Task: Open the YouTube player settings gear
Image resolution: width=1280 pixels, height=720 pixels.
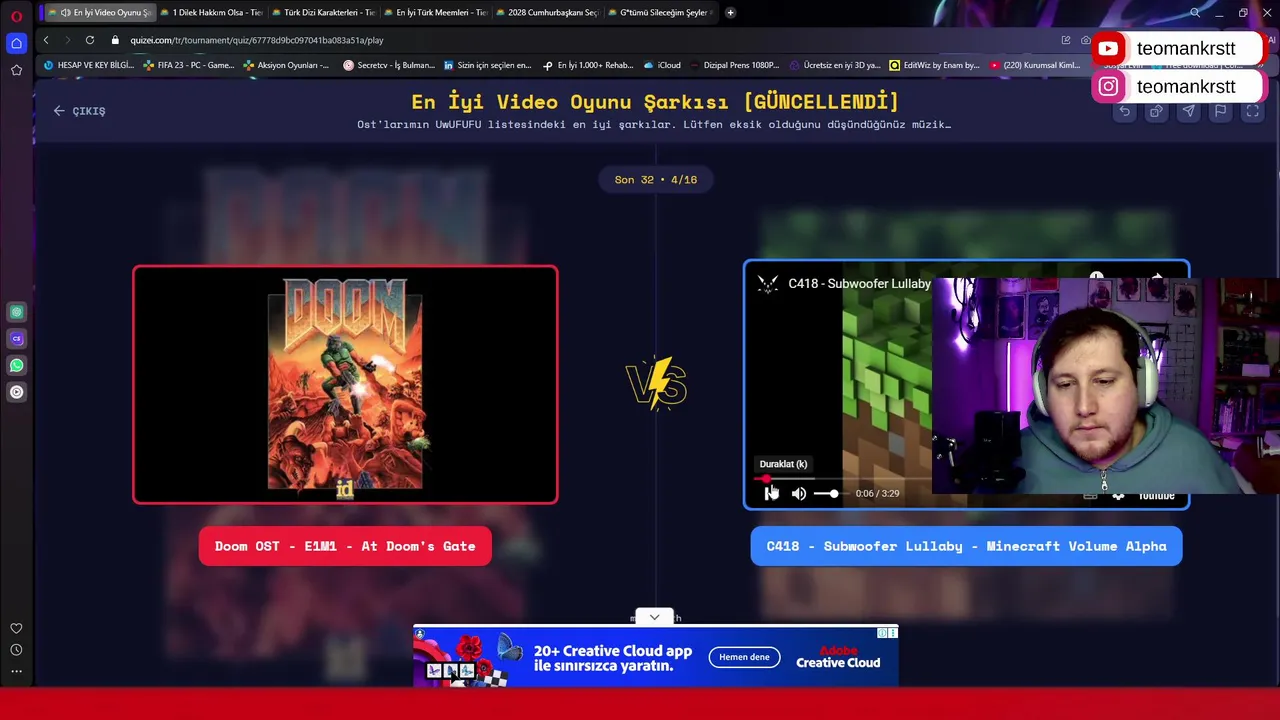Action: click(1118, 495)
